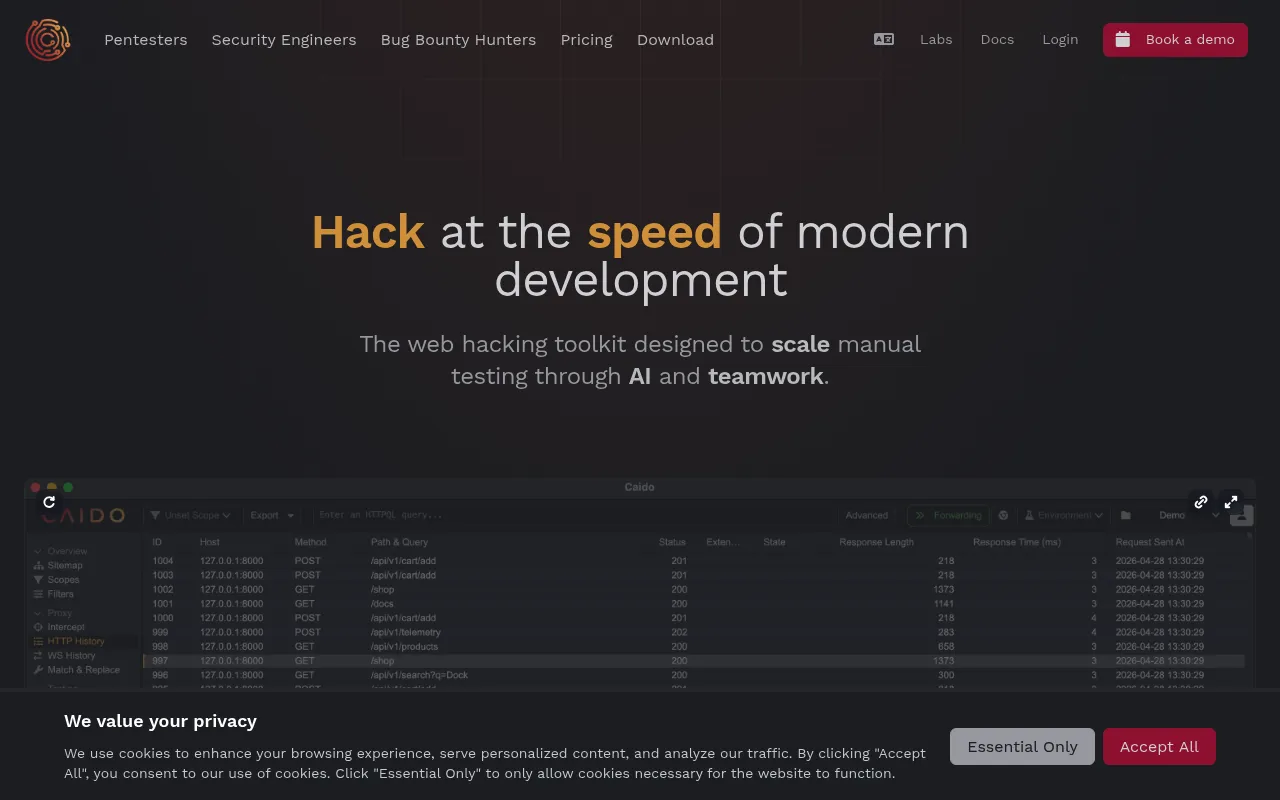Click the Response Length column header
The width and height of the screenshot is (1280, 800).
click(x=877, y=542)
